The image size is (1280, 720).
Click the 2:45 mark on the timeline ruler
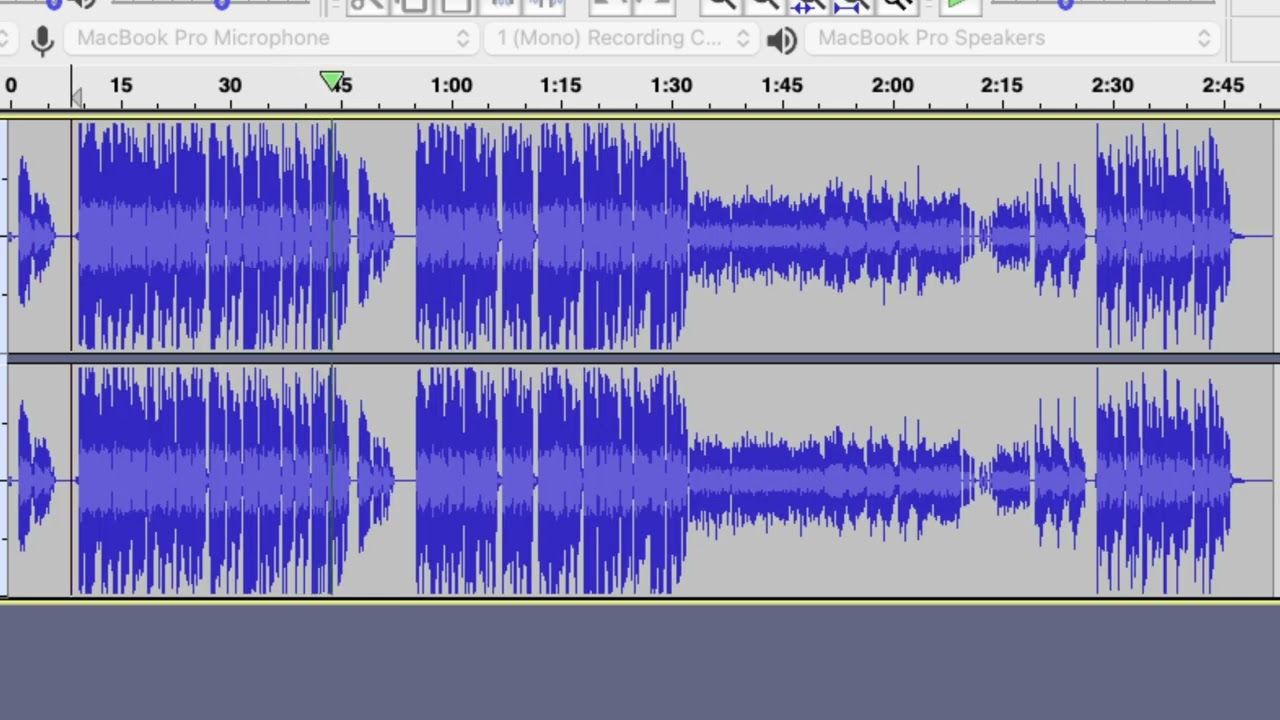(1223, 86)
